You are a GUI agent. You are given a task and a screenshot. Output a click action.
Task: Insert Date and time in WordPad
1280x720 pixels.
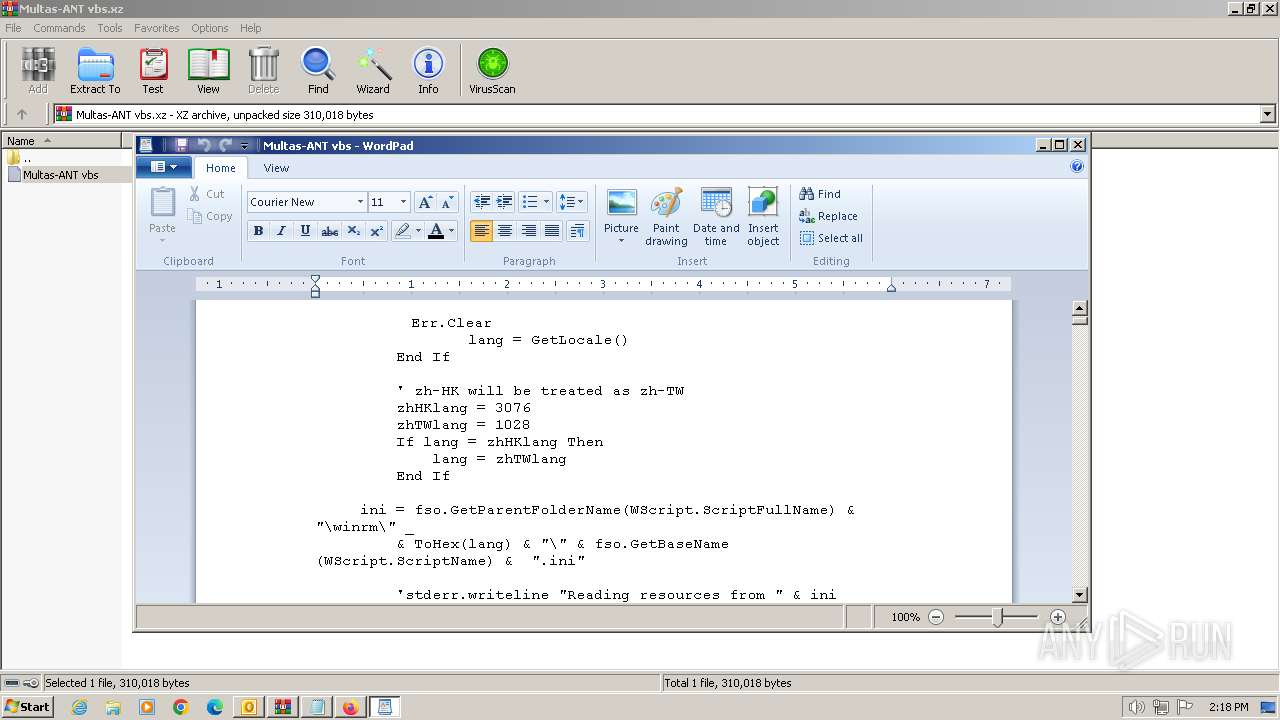[716, 216]
